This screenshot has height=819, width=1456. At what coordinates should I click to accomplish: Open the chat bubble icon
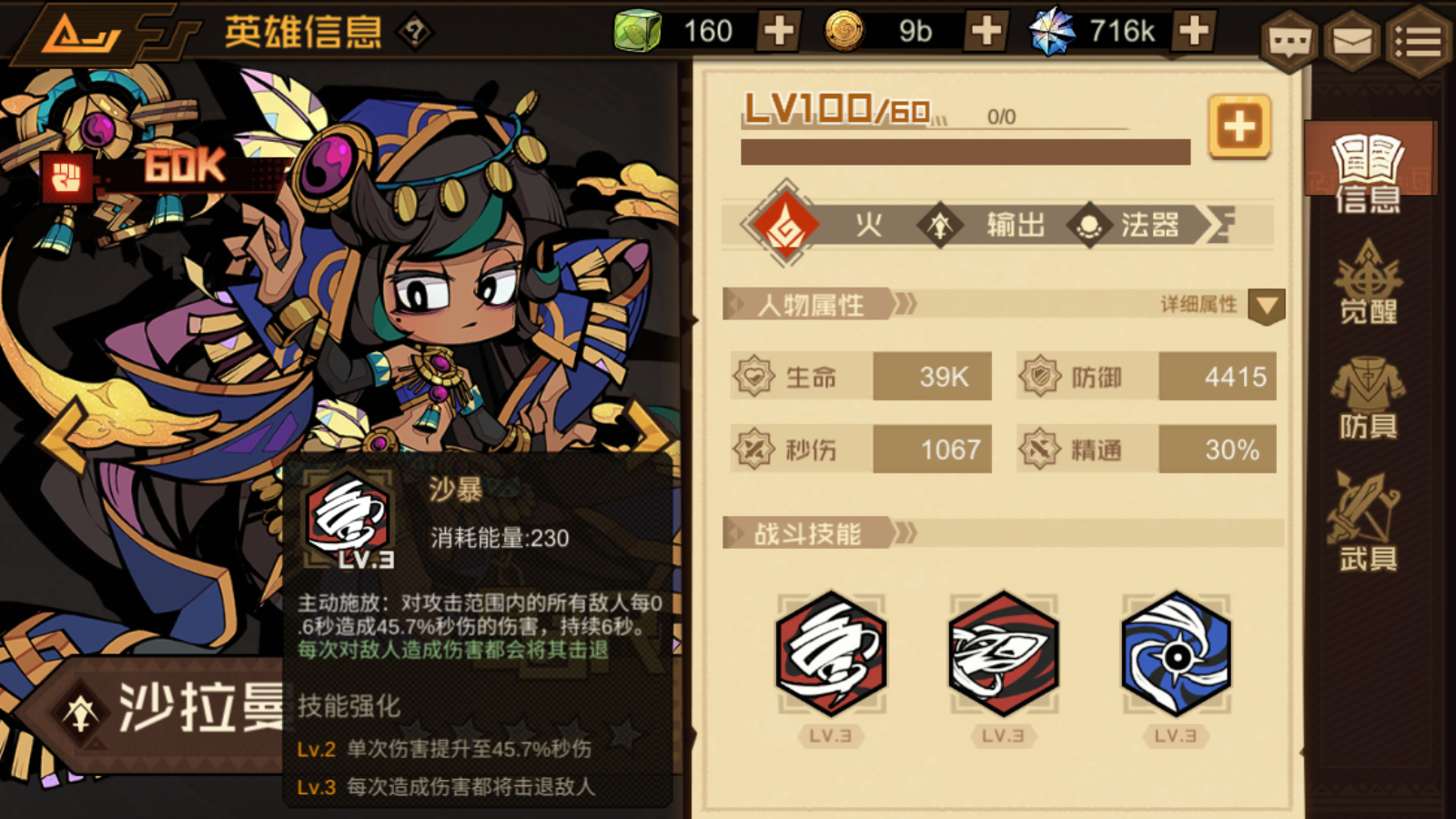click(x=1289, y=40)
